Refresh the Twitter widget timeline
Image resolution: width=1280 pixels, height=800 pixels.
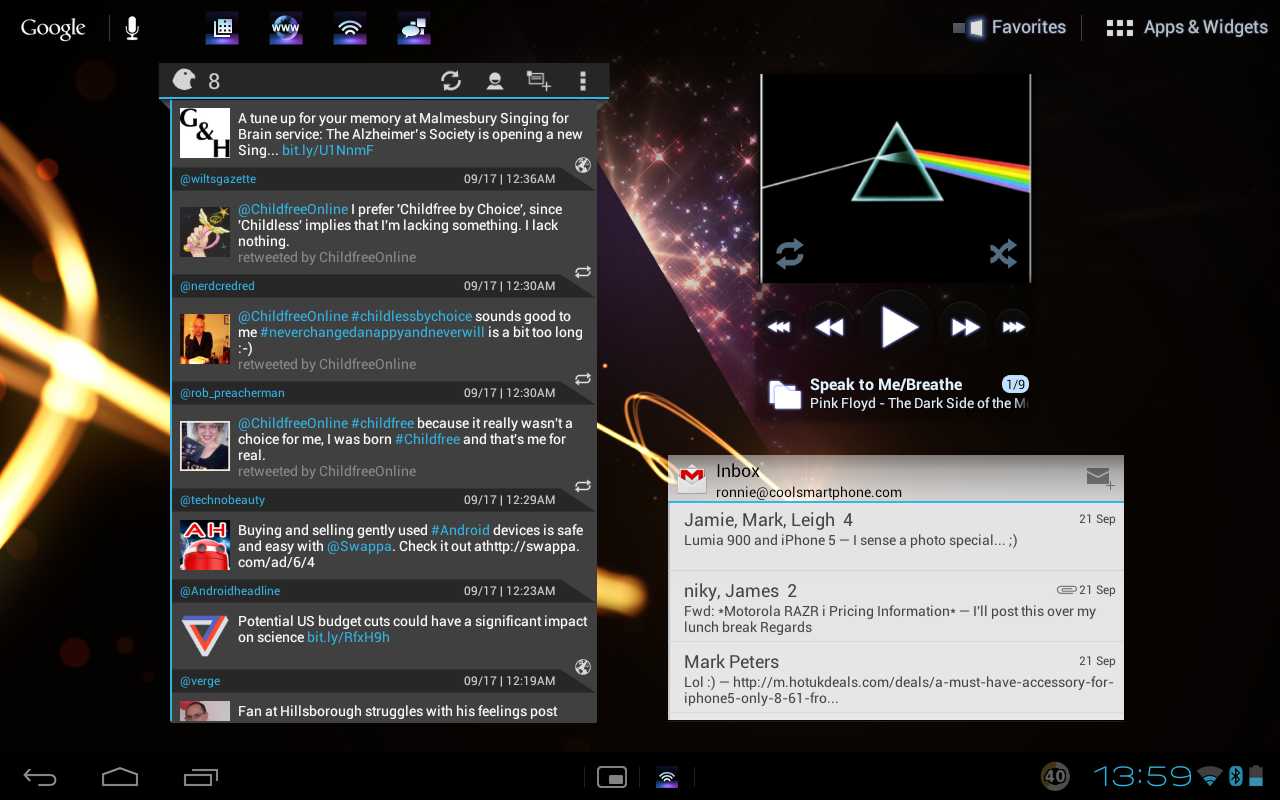point(451,81)
